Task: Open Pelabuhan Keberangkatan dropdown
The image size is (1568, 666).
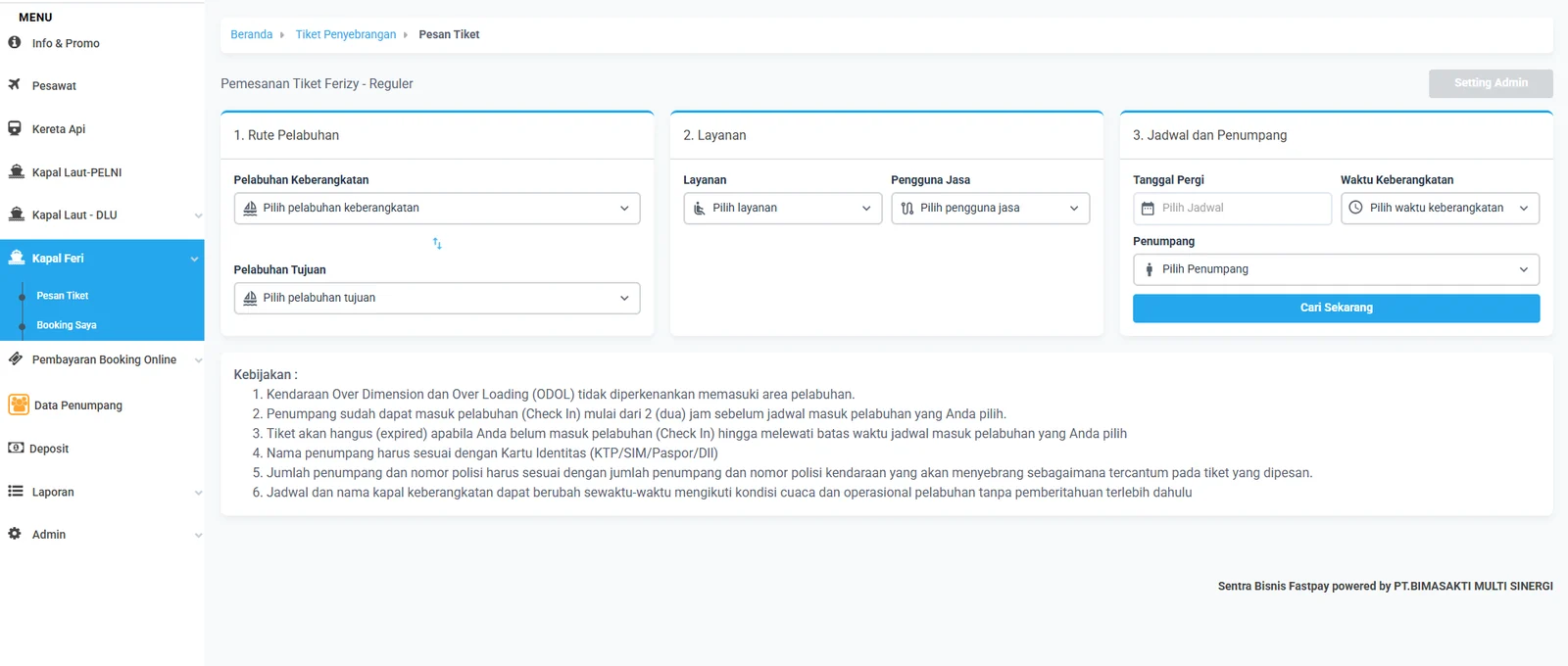Action: [x=437, y=208]
